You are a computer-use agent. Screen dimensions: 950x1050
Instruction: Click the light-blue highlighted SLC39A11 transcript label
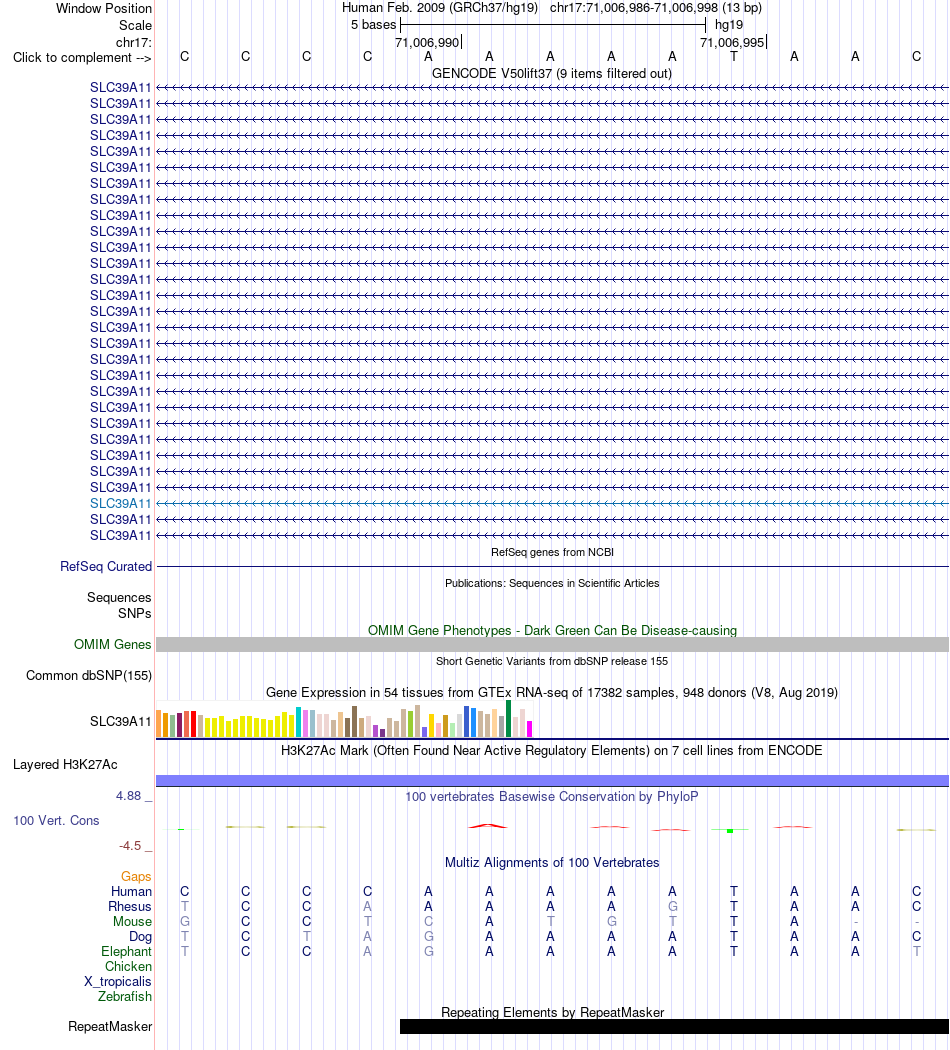(x=121, y=504)
